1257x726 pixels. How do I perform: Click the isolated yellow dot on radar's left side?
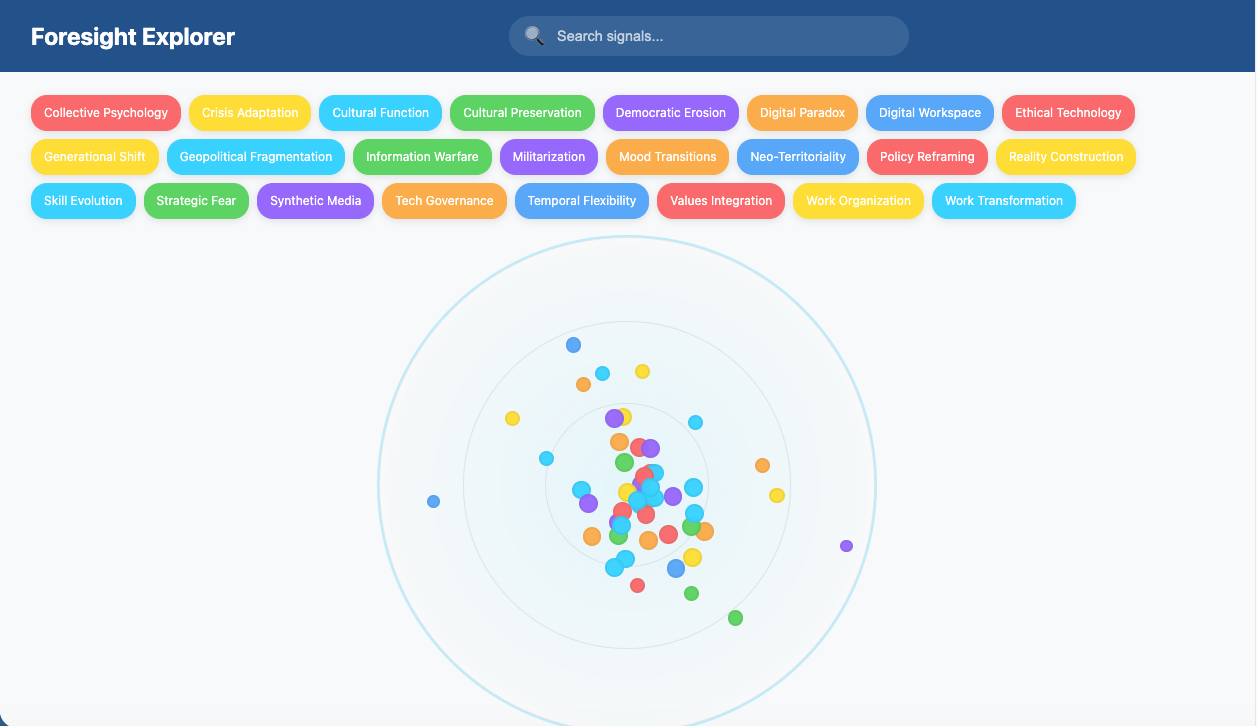[512, 418]
